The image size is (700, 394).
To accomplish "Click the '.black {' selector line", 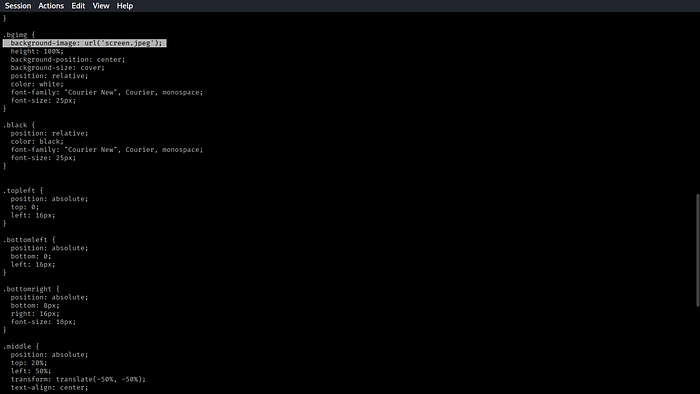I will pyautogui.click(x=19, y=125).
